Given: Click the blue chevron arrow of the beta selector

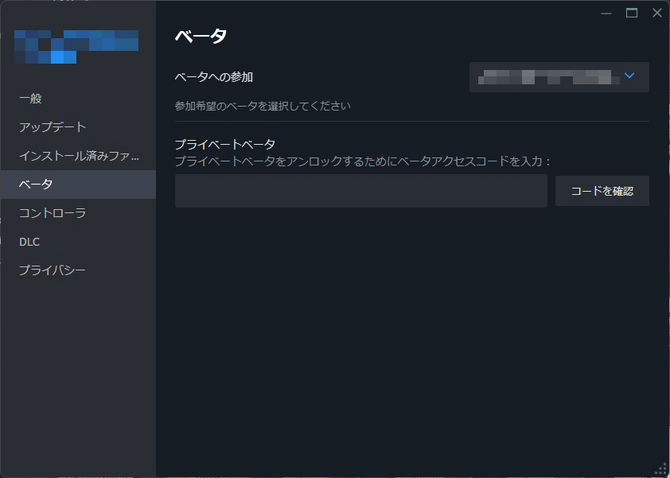Looking at the screenshot, I should [629, 76].
